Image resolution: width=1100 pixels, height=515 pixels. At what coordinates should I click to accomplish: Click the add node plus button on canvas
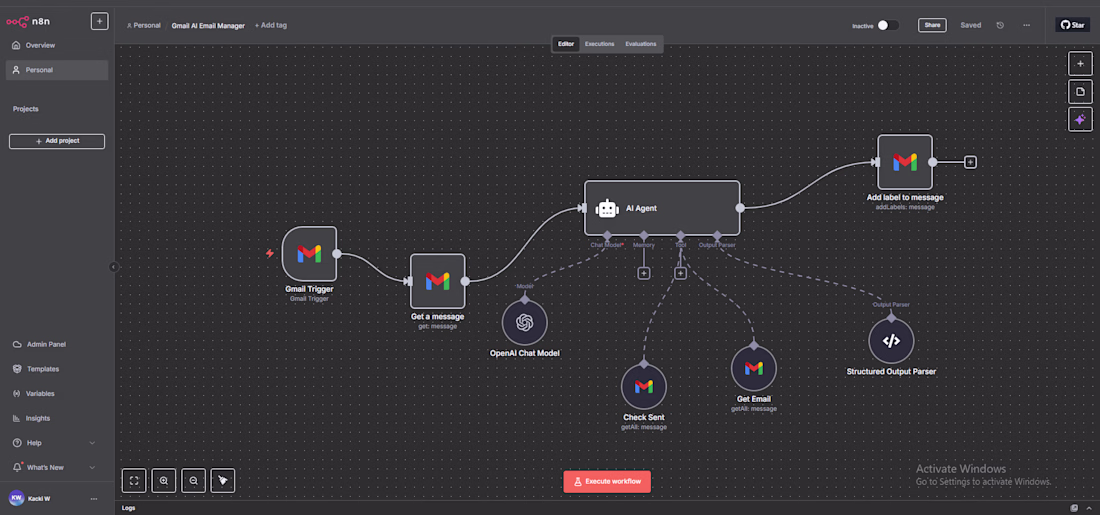(1080, 63)
